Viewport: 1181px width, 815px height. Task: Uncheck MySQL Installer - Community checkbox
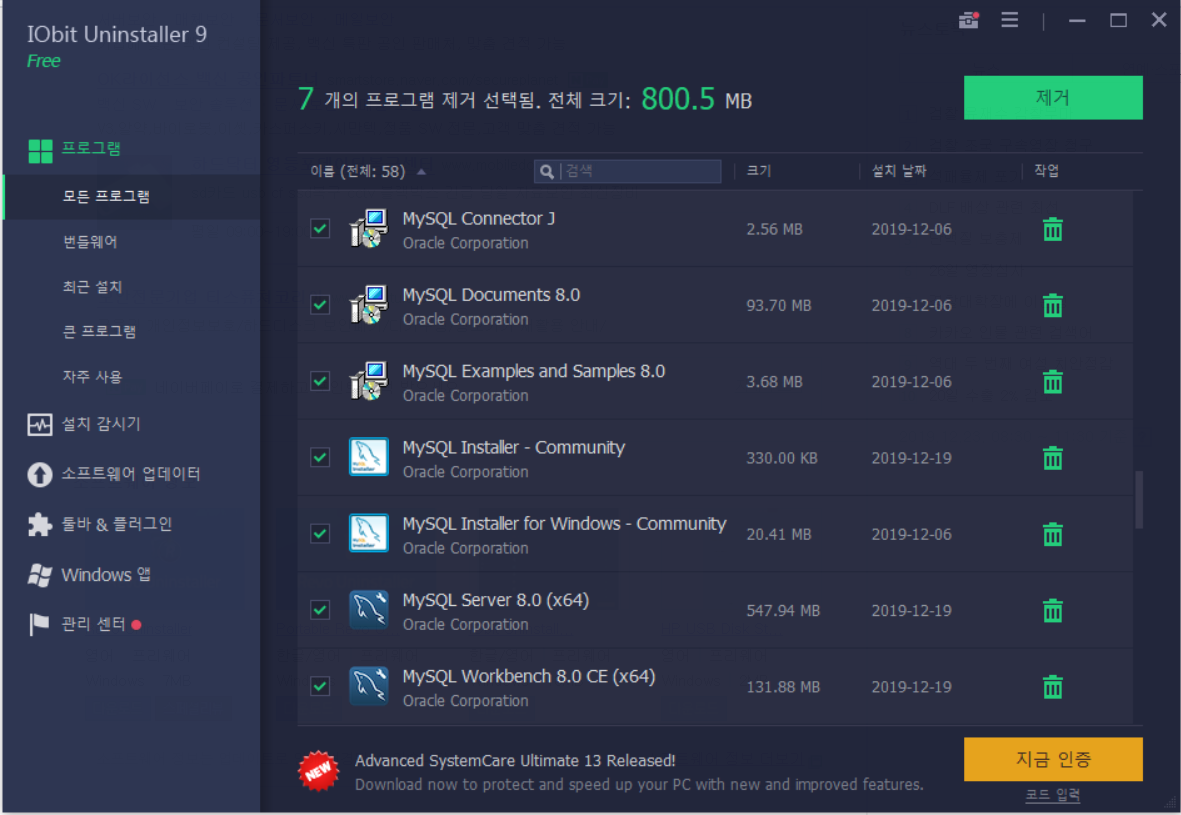(x=320, y=457)
